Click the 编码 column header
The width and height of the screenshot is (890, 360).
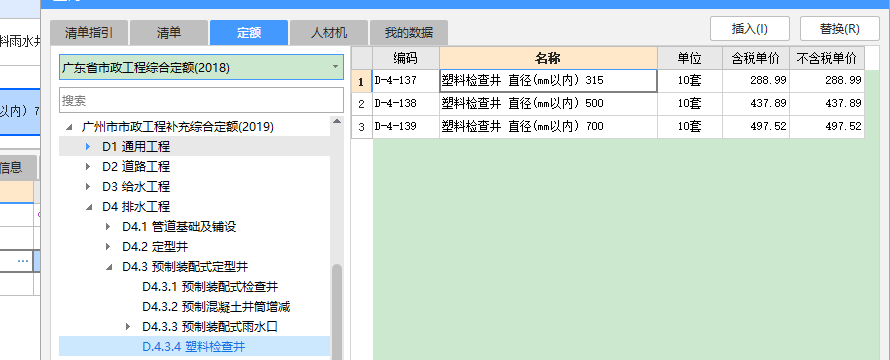(x=406, y=58)
